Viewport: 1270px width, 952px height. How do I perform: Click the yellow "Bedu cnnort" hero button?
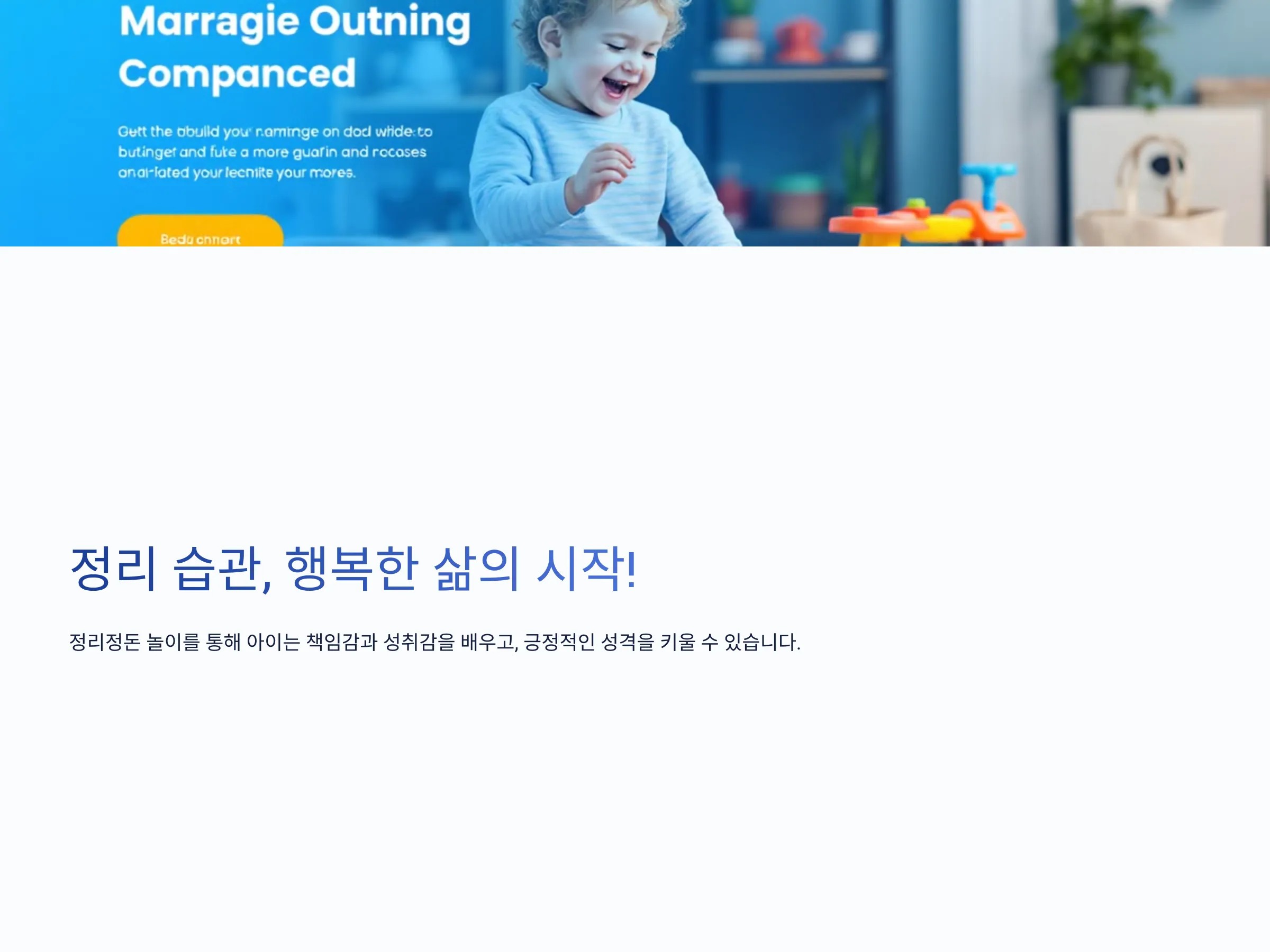coord(200,231)
